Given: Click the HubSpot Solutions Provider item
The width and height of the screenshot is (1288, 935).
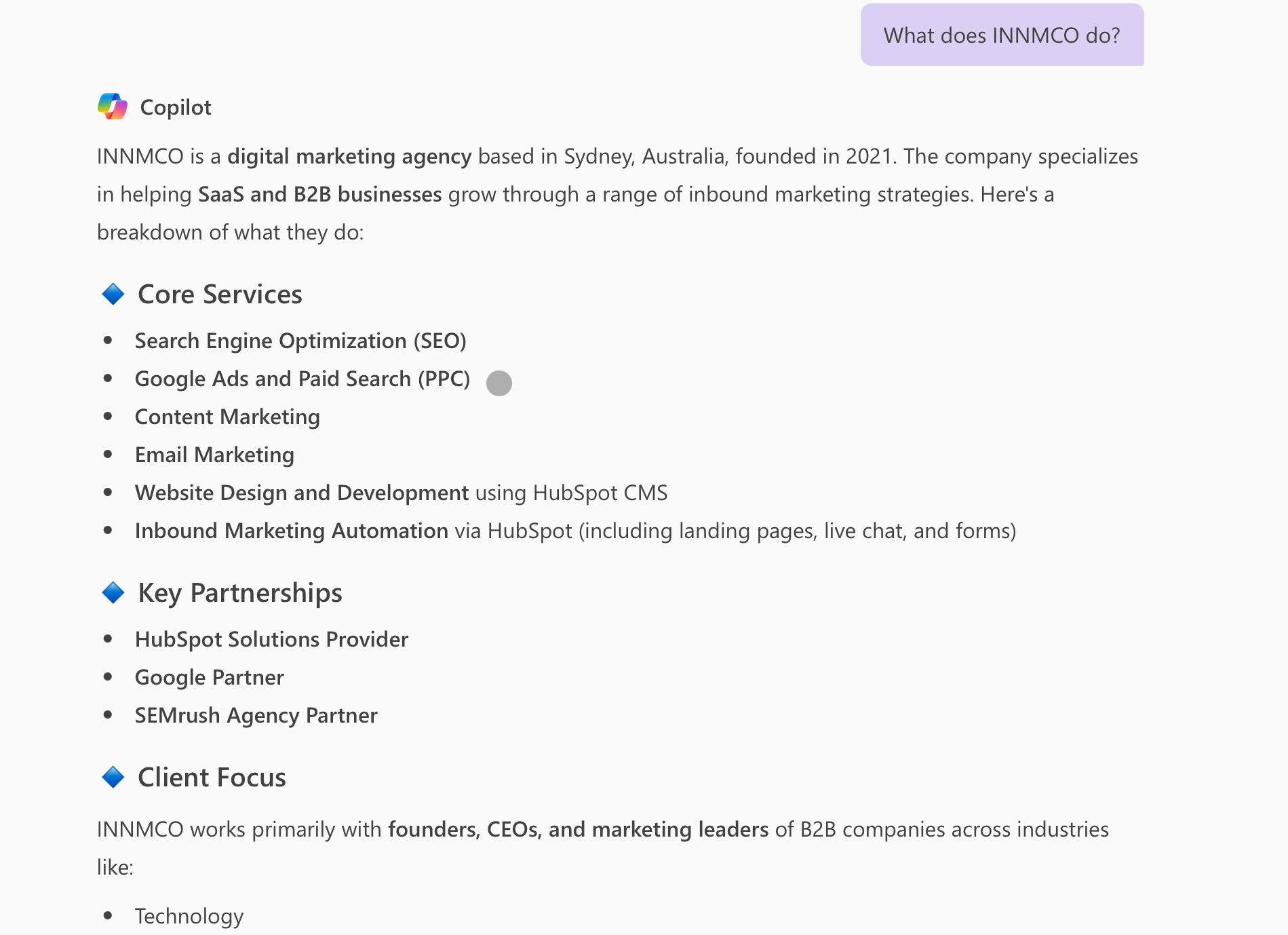Looking at the screenshot, I should 271,639.
